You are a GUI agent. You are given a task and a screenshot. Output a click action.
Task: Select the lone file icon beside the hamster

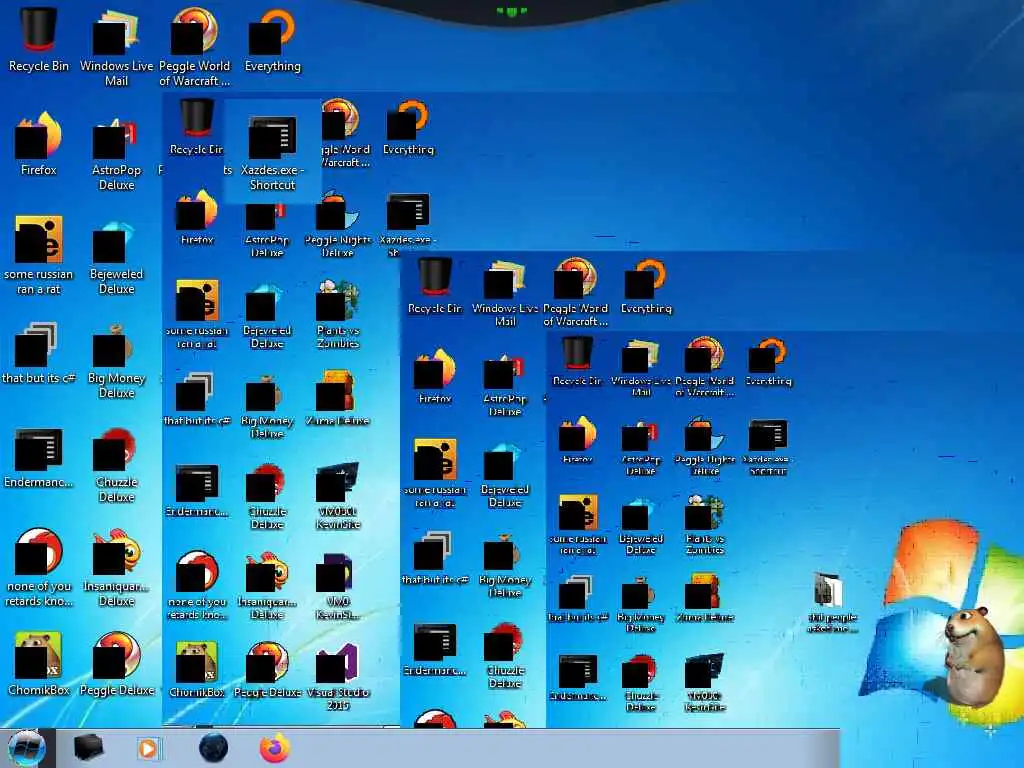coord(832,602)
